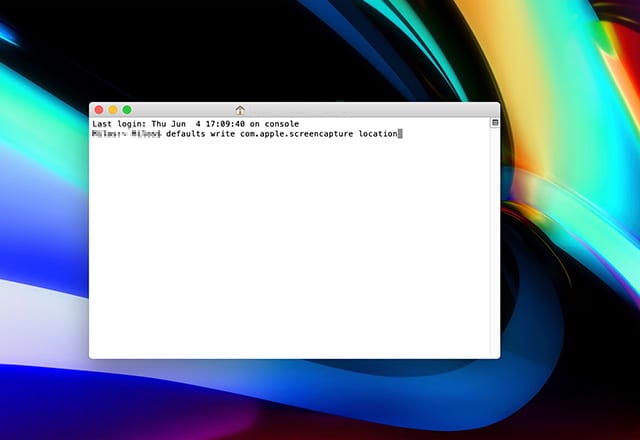Image resolution: width=640 pixels, height=440 pixels.
Task: Click the blank white area inside Terminal
Action: pyautogui.click(x=290, y=250)
